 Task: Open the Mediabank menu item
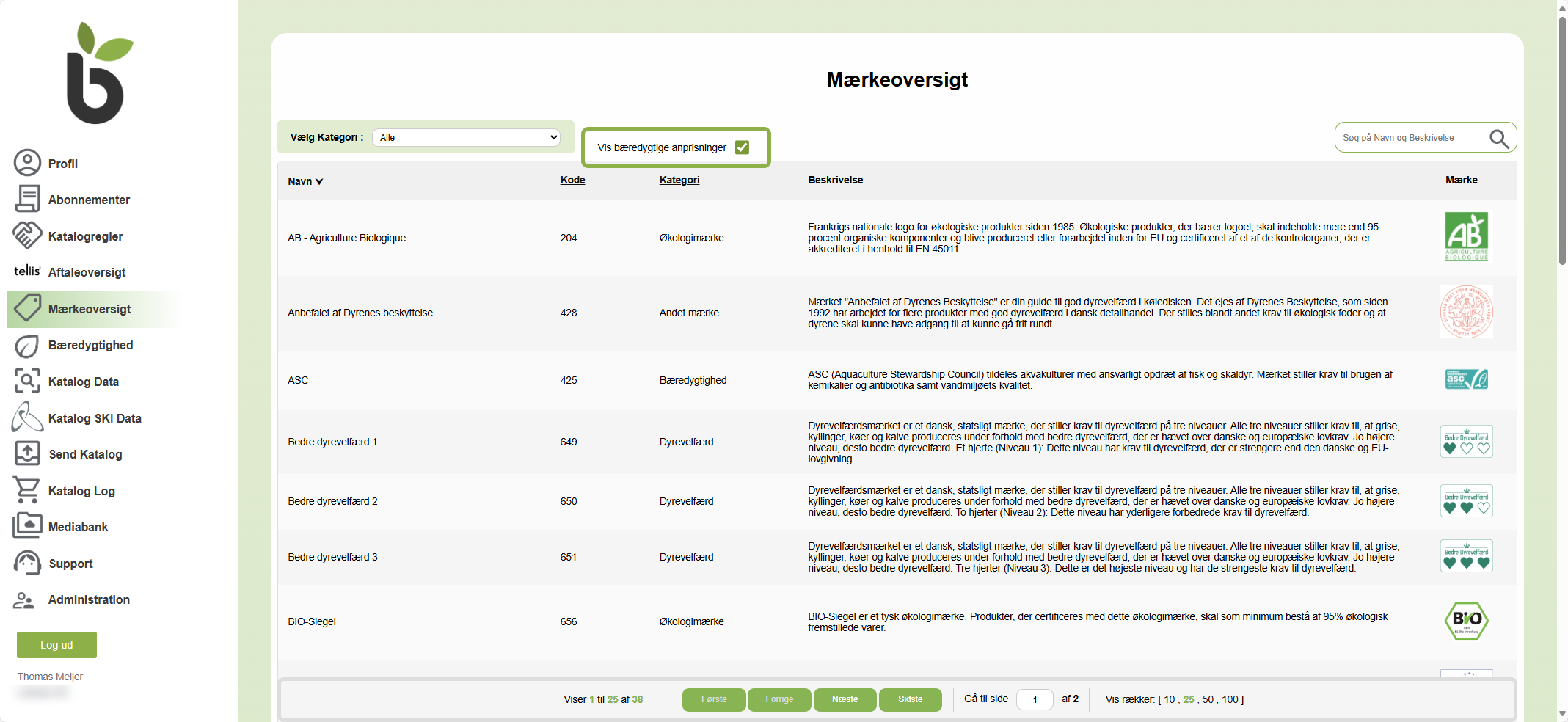(x=78, y=527)
